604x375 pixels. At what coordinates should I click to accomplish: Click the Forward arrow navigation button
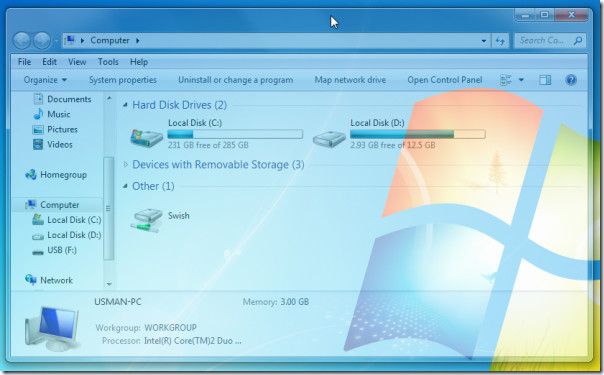click(42, 40)
